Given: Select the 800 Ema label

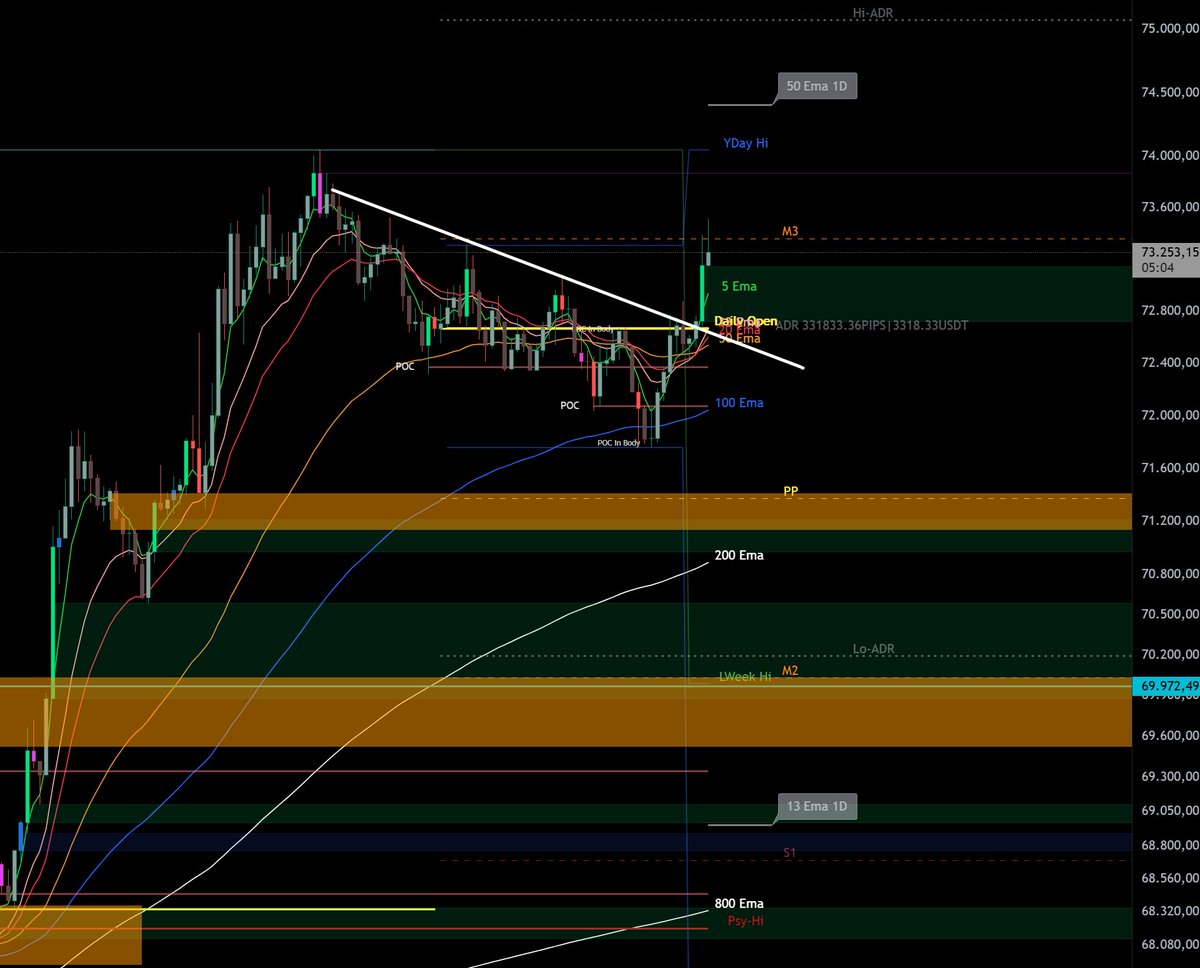Looking at the screenshot, I should point(739,904).
